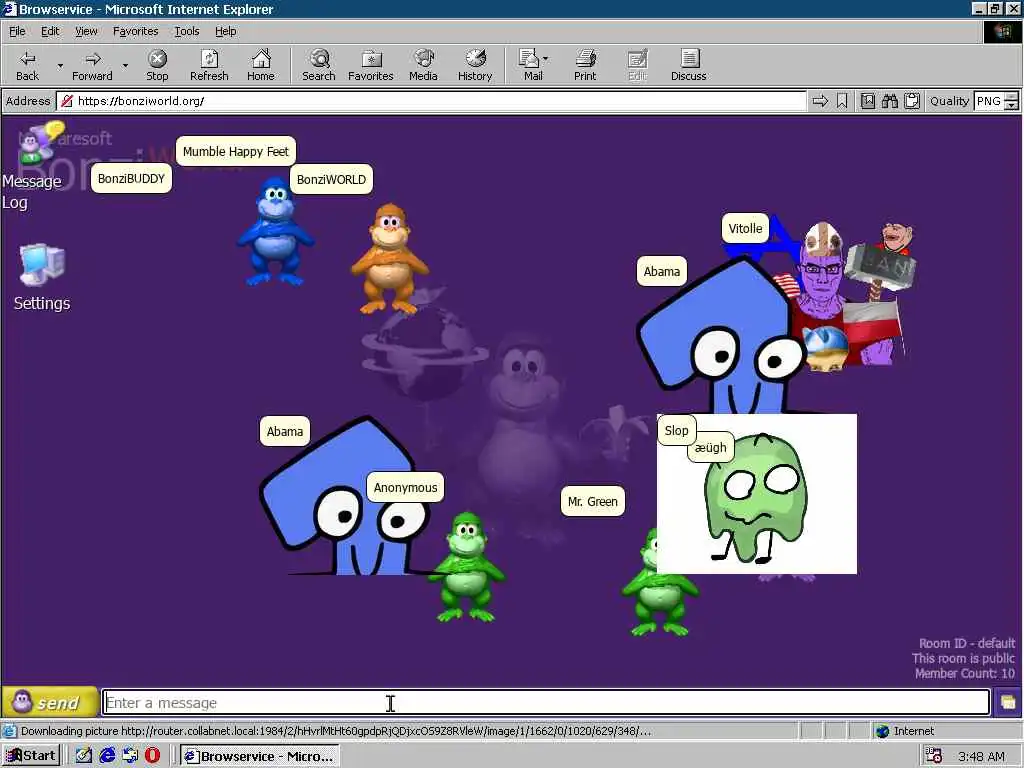
Task: Launch Internet Explorer from Quick Launch
Action: (x=107, y=756)
